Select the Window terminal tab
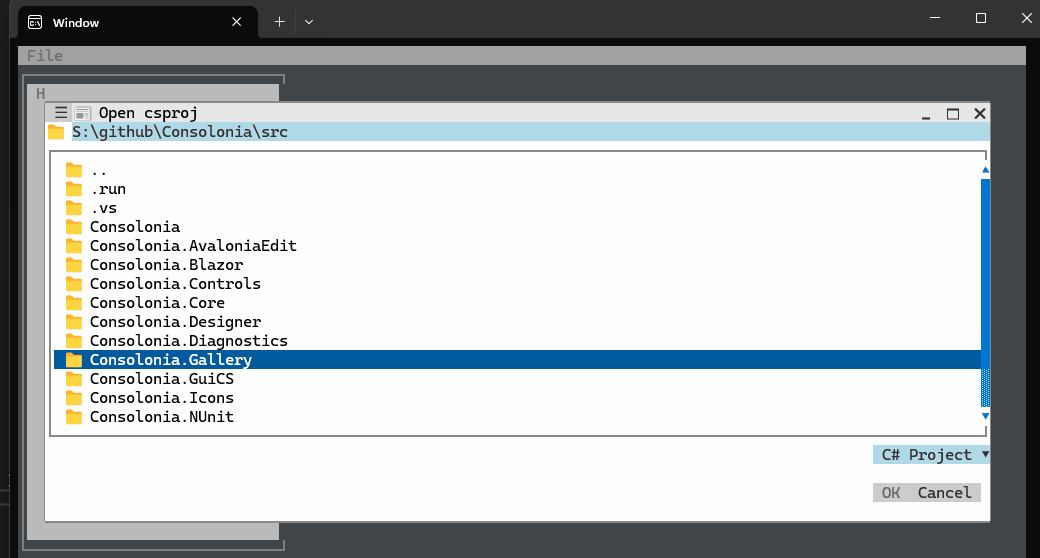 pos(138,22)
